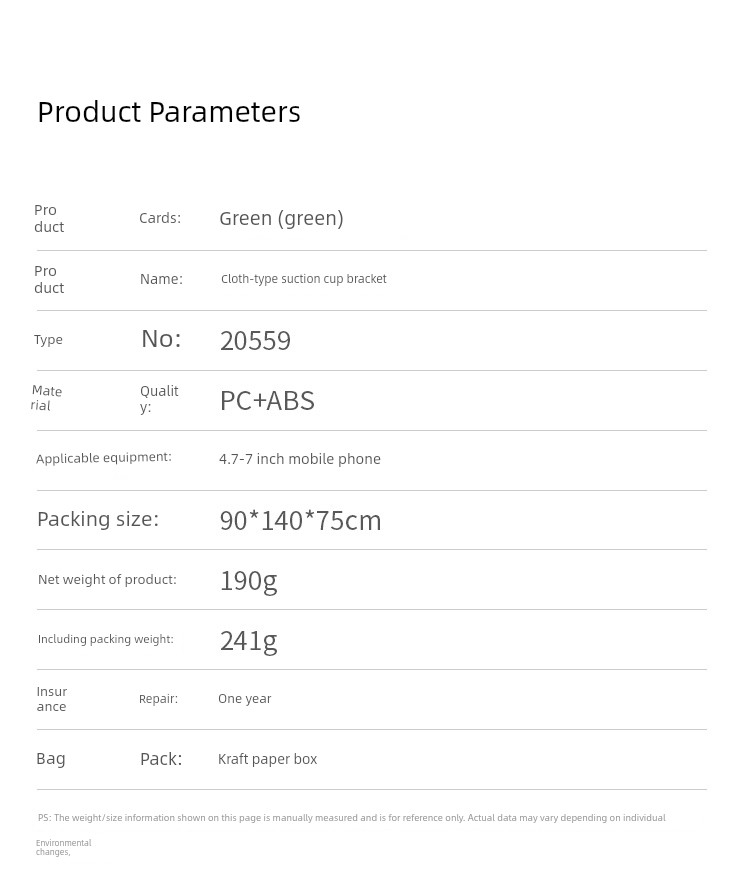Select the 4.7-7 inch mobile phone text
Image resolution: width=750 pixels, height=885 pixels.
point(300,459)
